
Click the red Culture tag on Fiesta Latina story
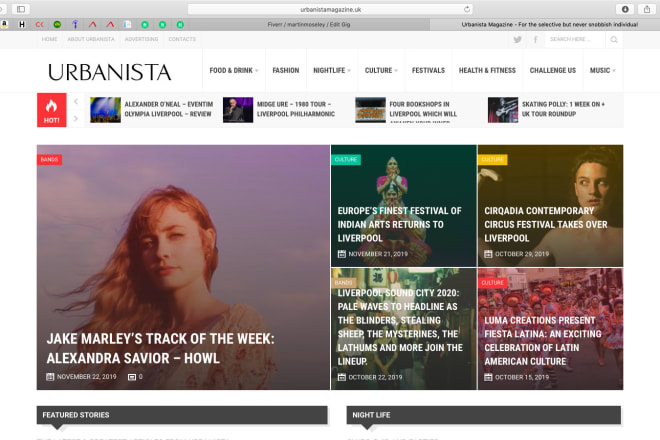pyautogui.click(x=492, y=283)
